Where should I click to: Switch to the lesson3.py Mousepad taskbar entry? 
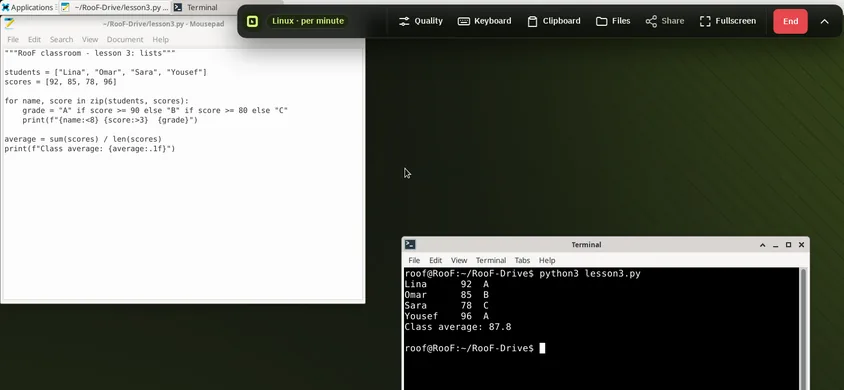(115, 8)
